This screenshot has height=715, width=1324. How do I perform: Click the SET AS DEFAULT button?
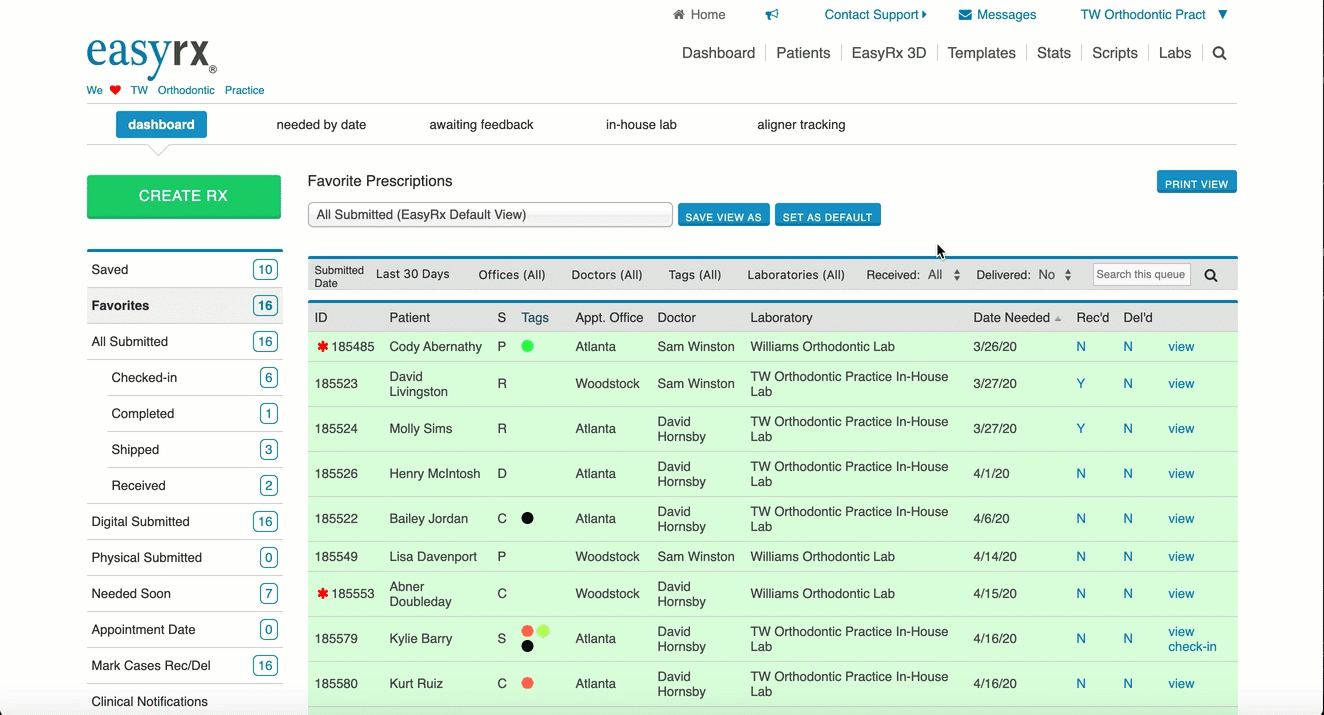tap(827, 216)
